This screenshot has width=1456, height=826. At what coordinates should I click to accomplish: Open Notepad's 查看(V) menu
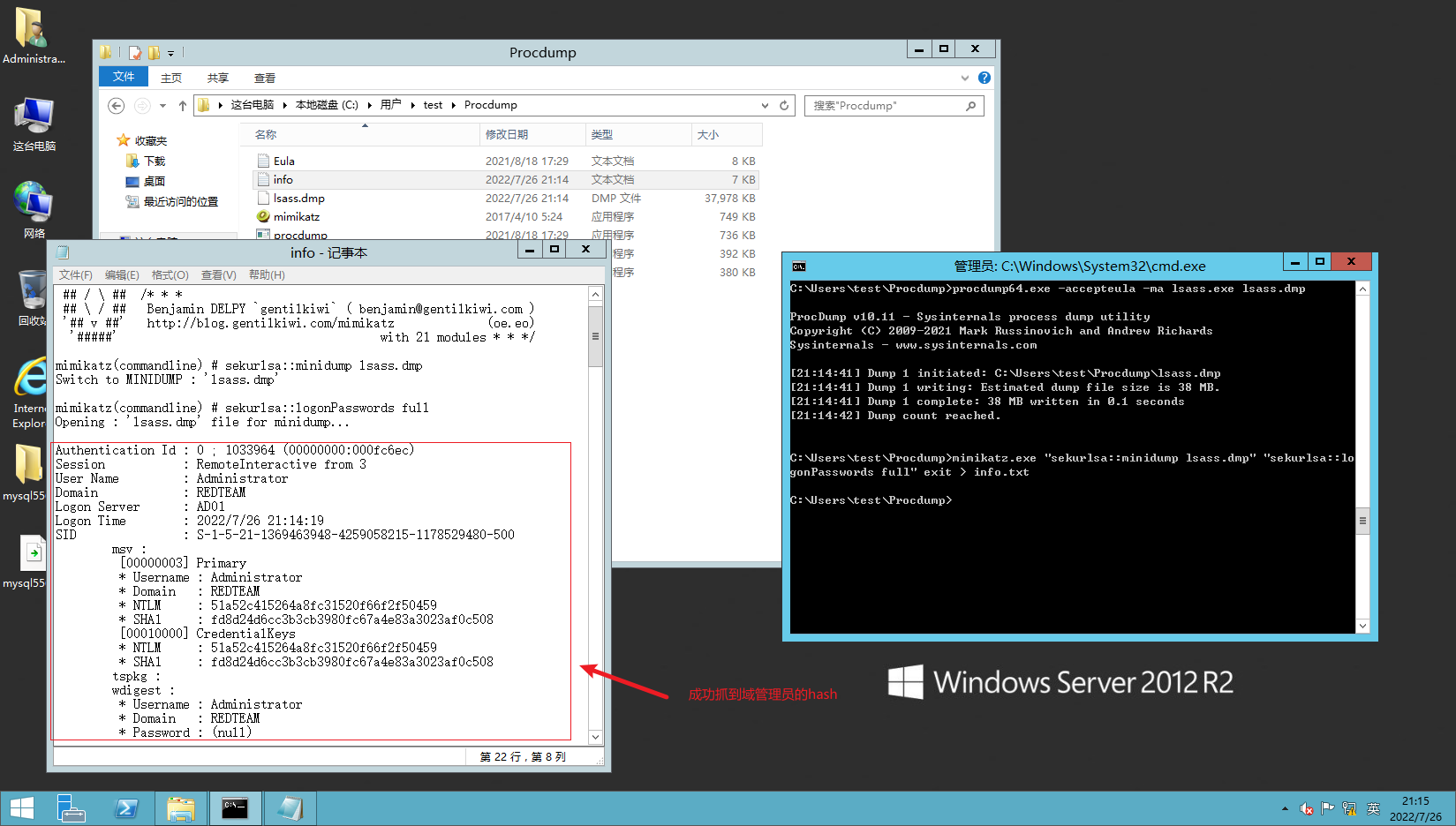tap(219, 275)
